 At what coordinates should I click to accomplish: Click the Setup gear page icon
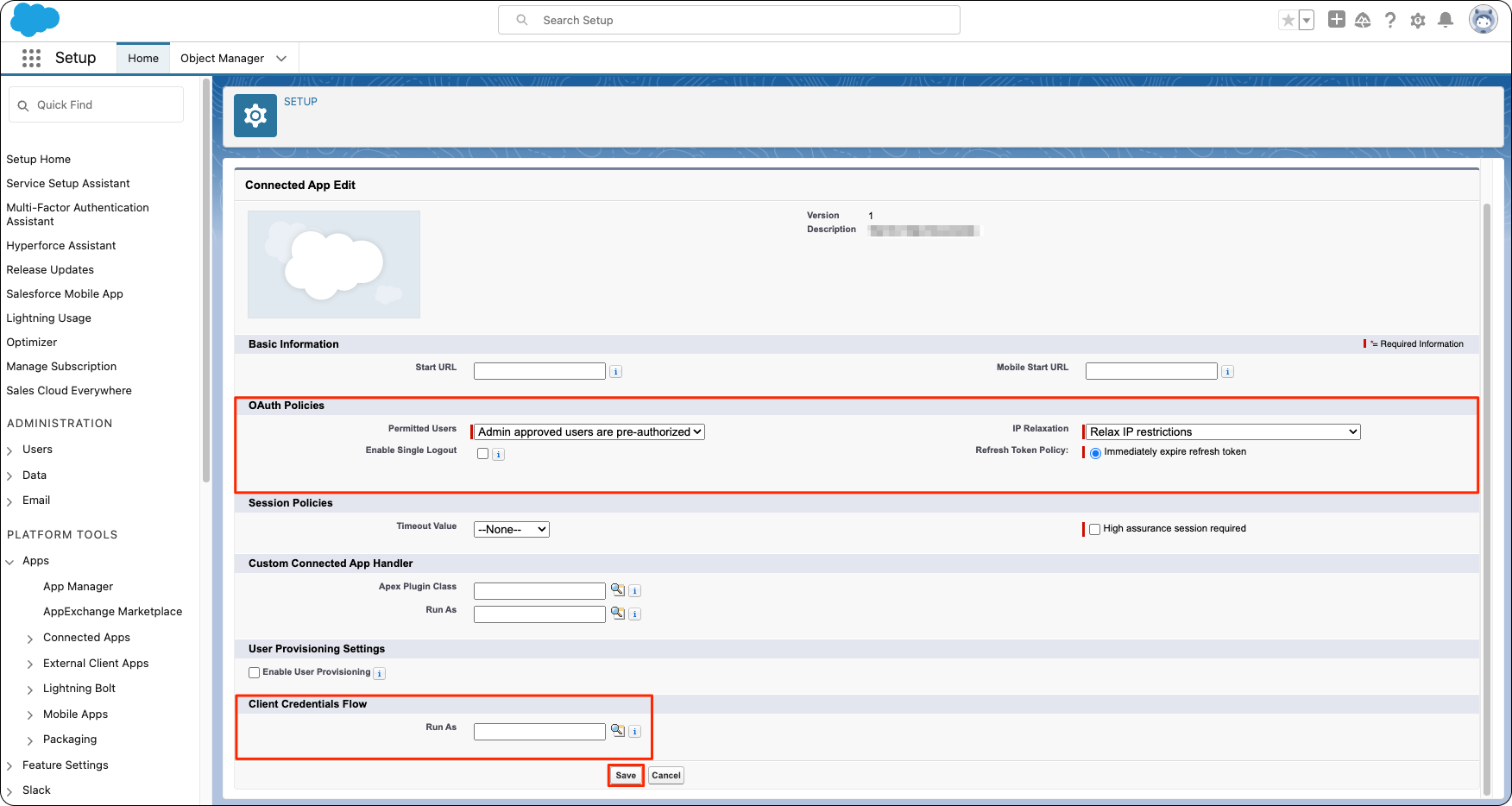(x=255, y=116)
